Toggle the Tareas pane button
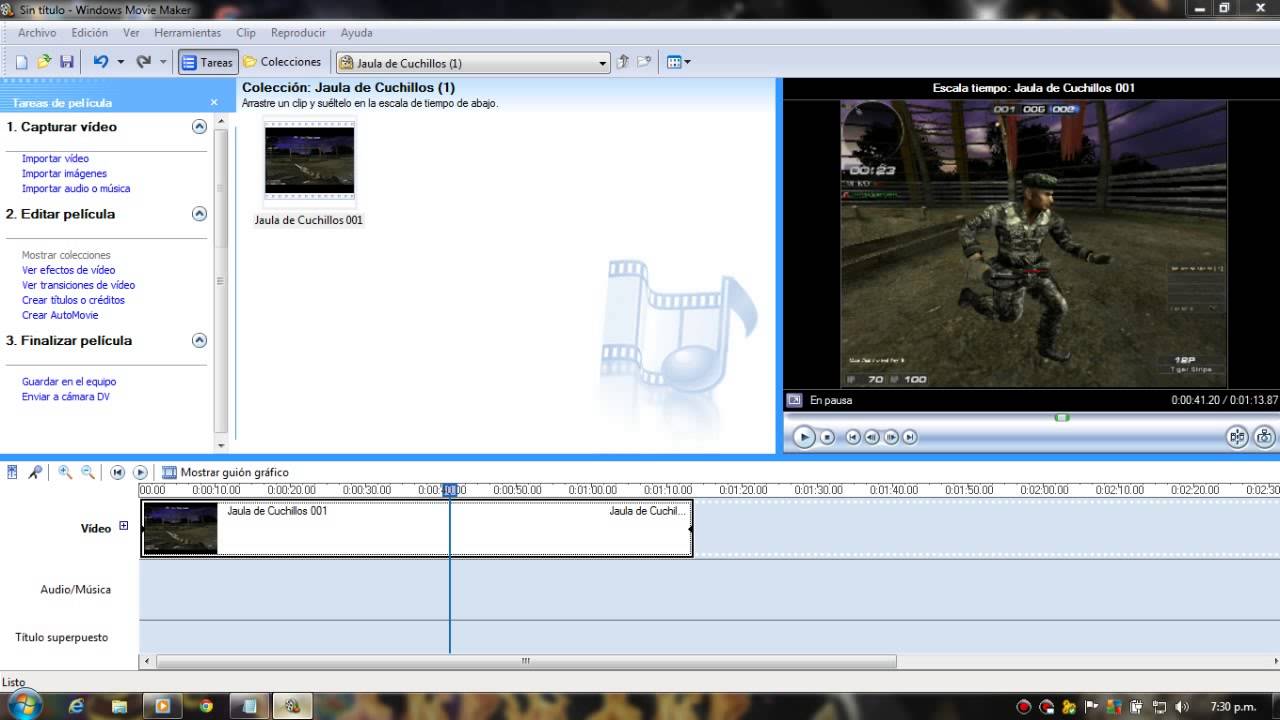 [x=208, y=62]
